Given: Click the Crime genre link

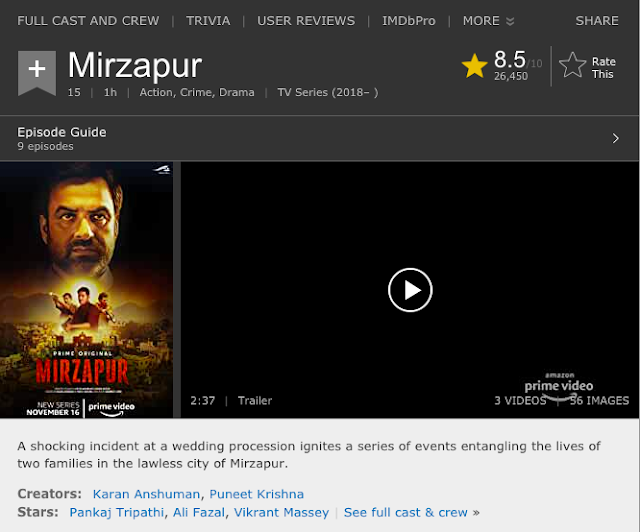Looking at the screenshot, I should (x=196, y=92).
